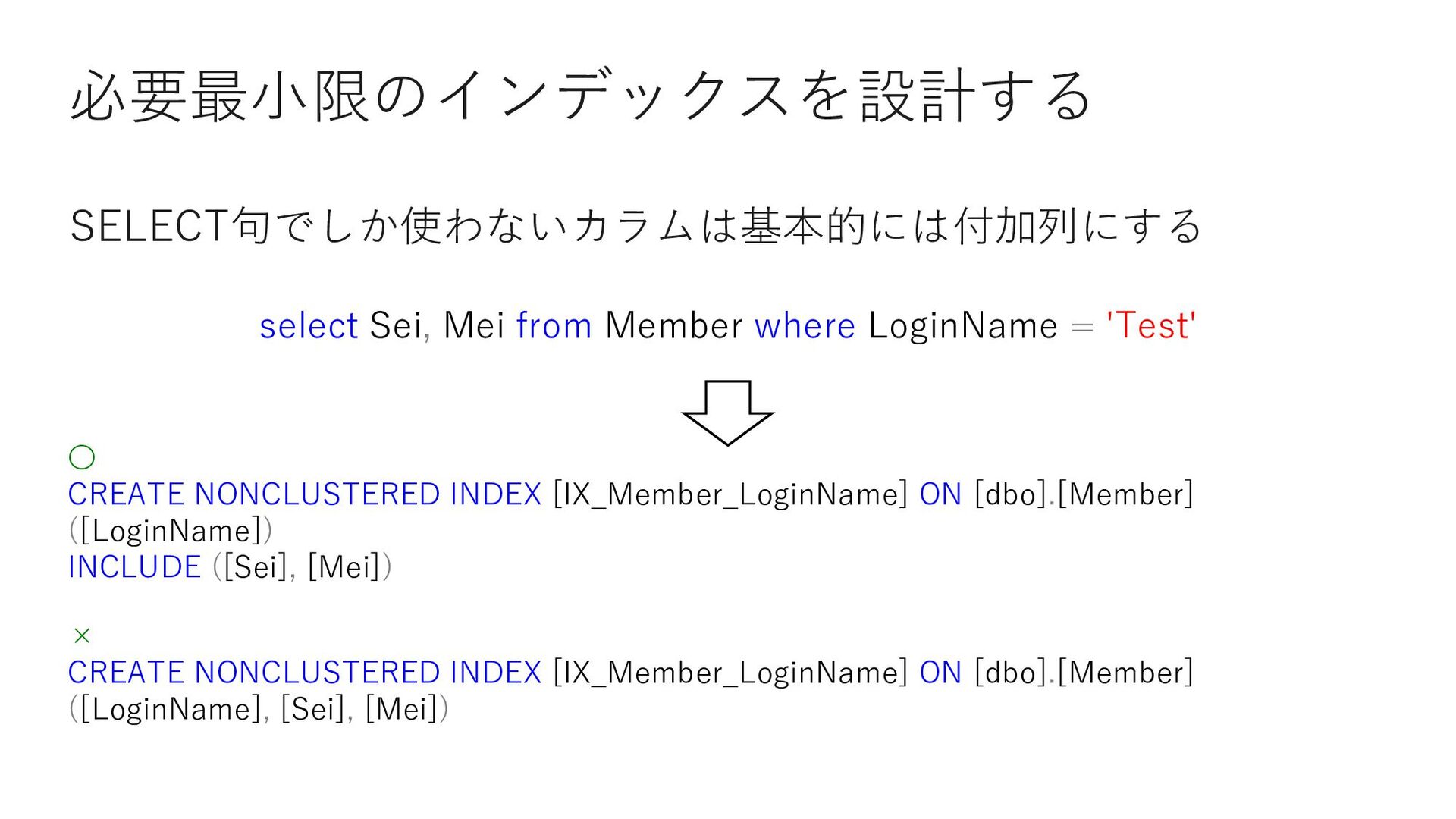Click the red 'Test' string literal

1151,326
